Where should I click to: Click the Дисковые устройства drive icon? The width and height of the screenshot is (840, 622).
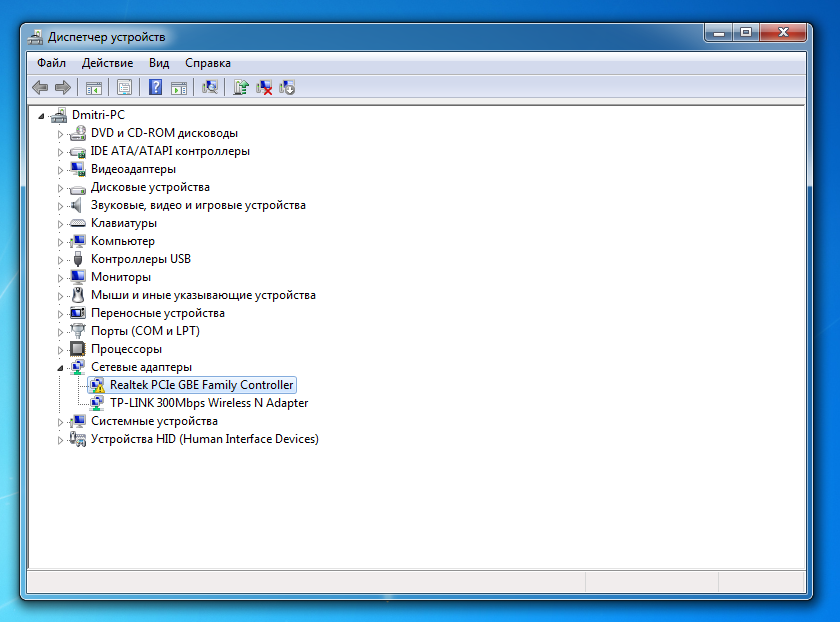click(78, 189)
